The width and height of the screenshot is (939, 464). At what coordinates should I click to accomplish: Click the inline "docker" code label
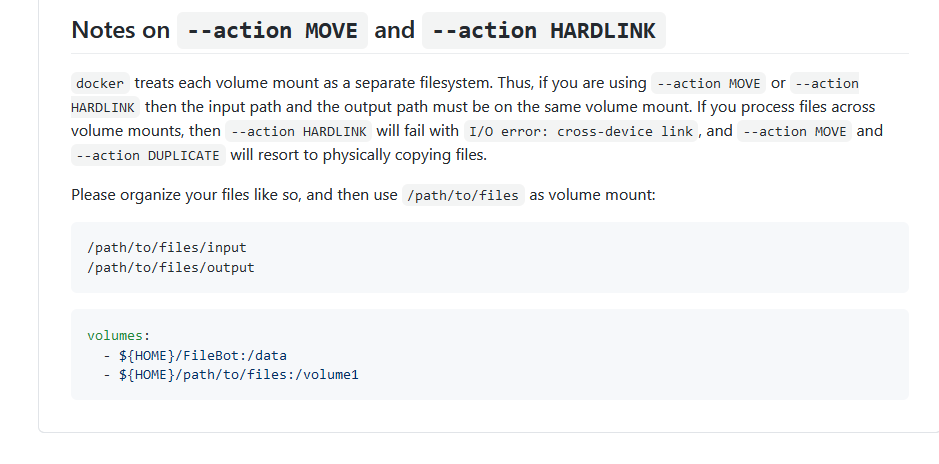(100, 83)
